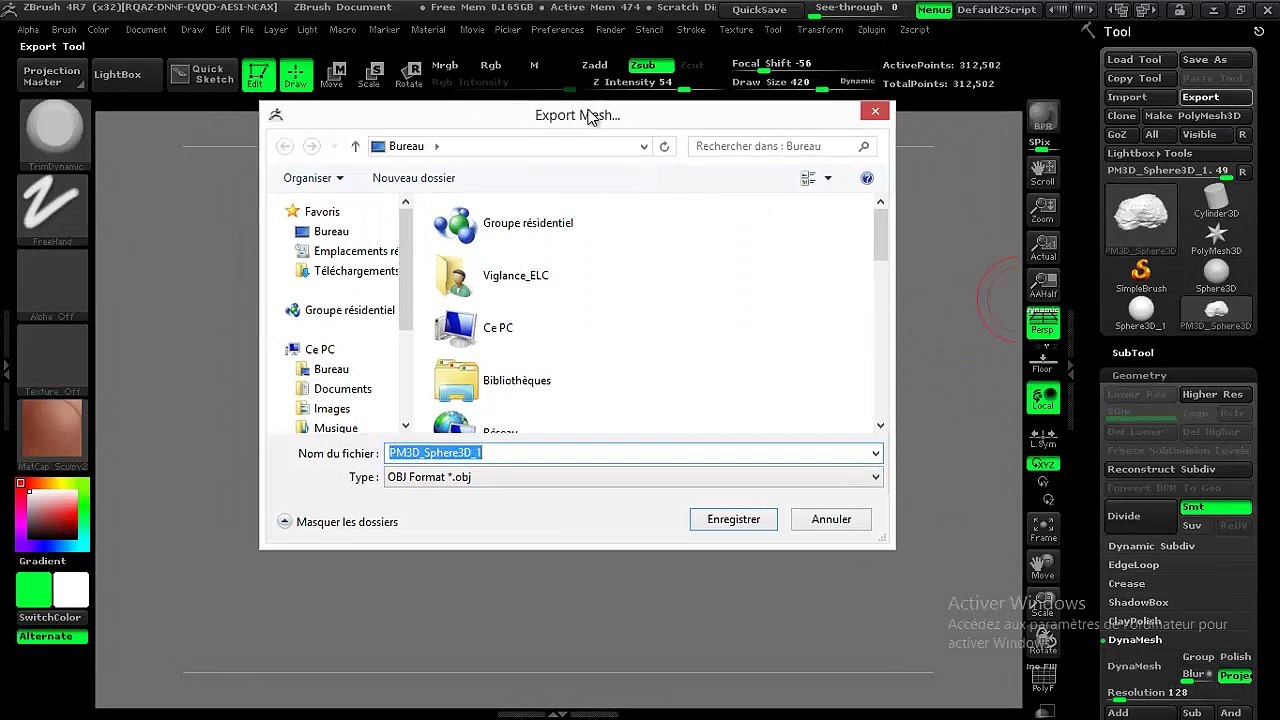Open the MatCap material selector

[x=54, y=435]
